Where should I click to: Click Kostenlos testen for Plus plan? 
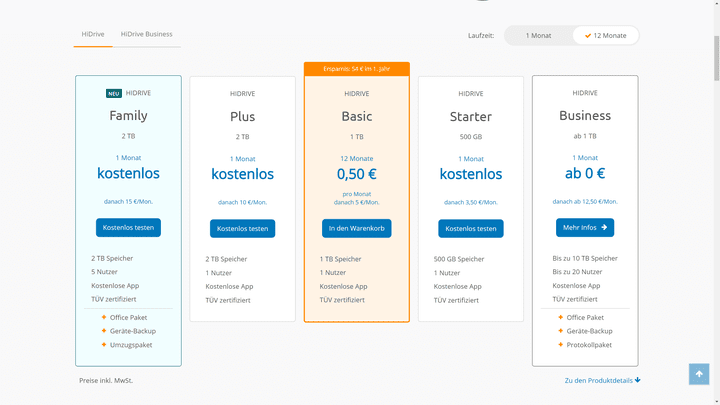click(x=242, y=228)
